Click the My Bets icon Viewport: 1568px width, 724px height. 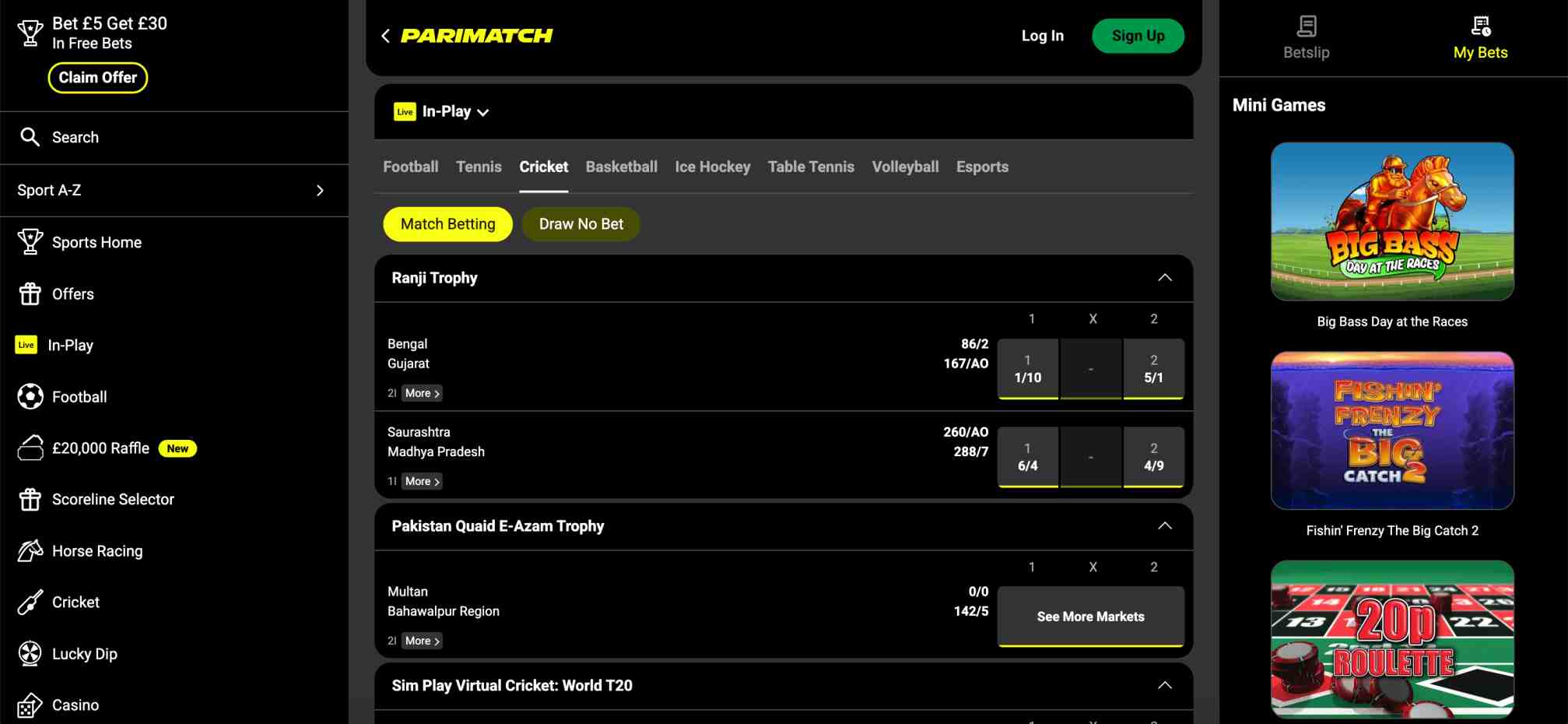[x=1480, y=27]
